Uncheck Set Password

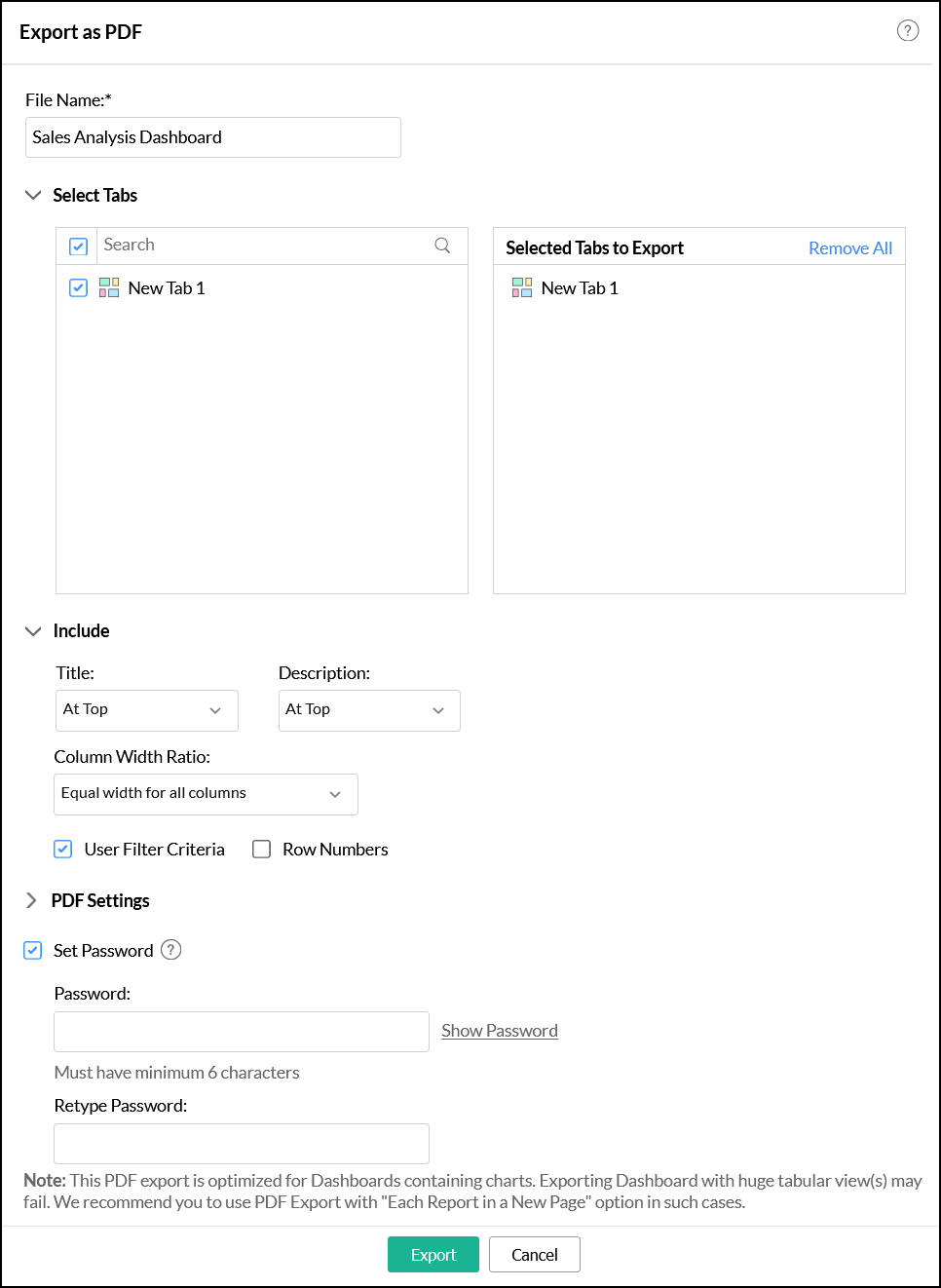(x=32, y=950)
